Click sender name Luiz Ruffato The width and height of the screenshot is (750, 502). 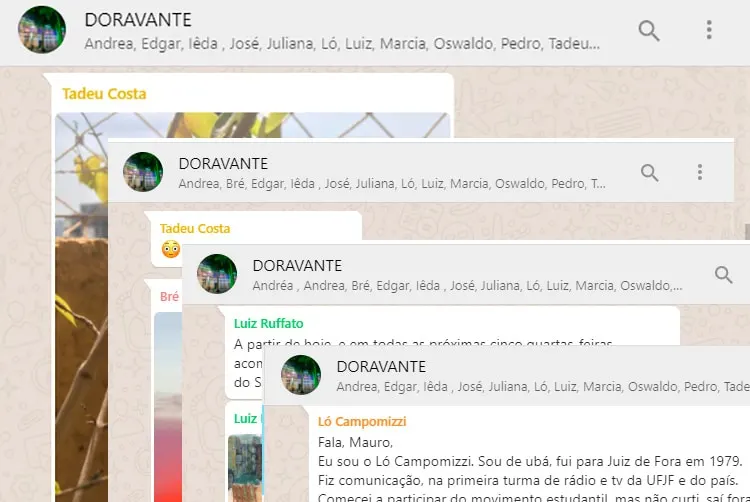pyautogui.click(x=269, y=324)
